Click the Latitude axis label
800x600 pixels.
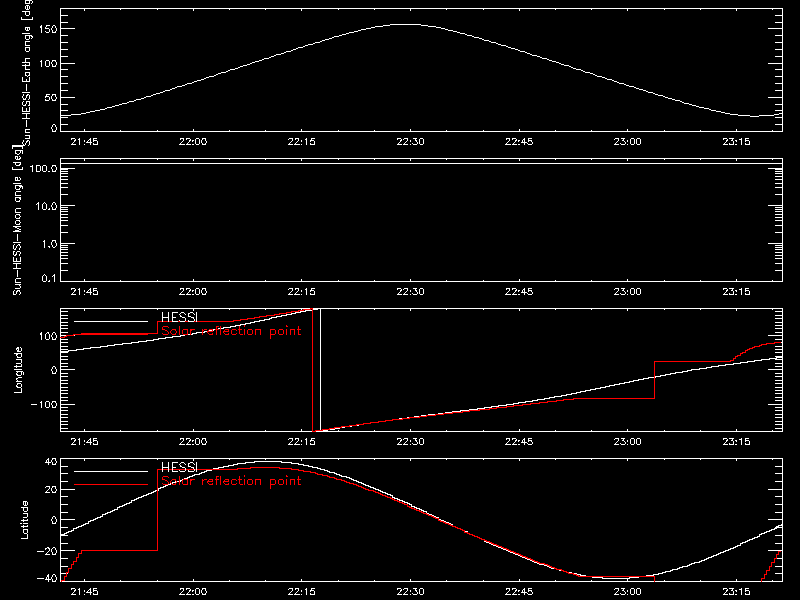point(24,520)
